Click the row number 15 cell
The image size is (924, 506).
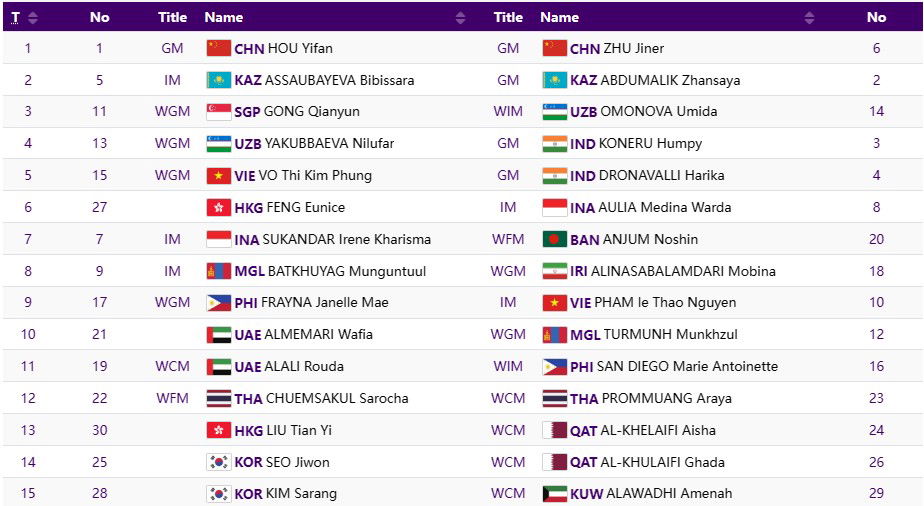(x=28, y=494)
